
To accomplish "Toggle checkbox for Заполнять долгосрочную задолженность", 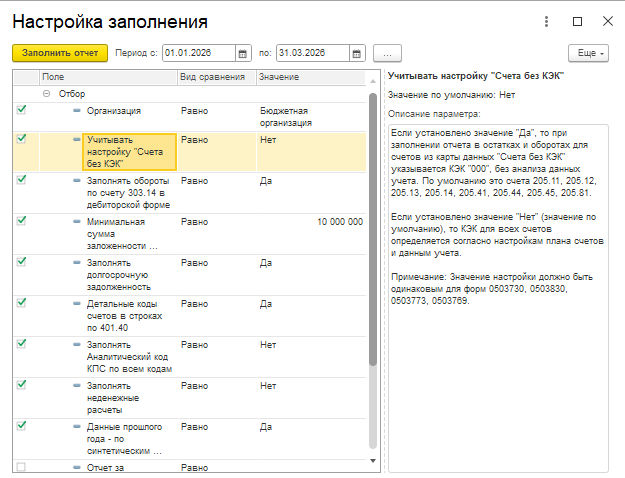I will tap(22, 262).
